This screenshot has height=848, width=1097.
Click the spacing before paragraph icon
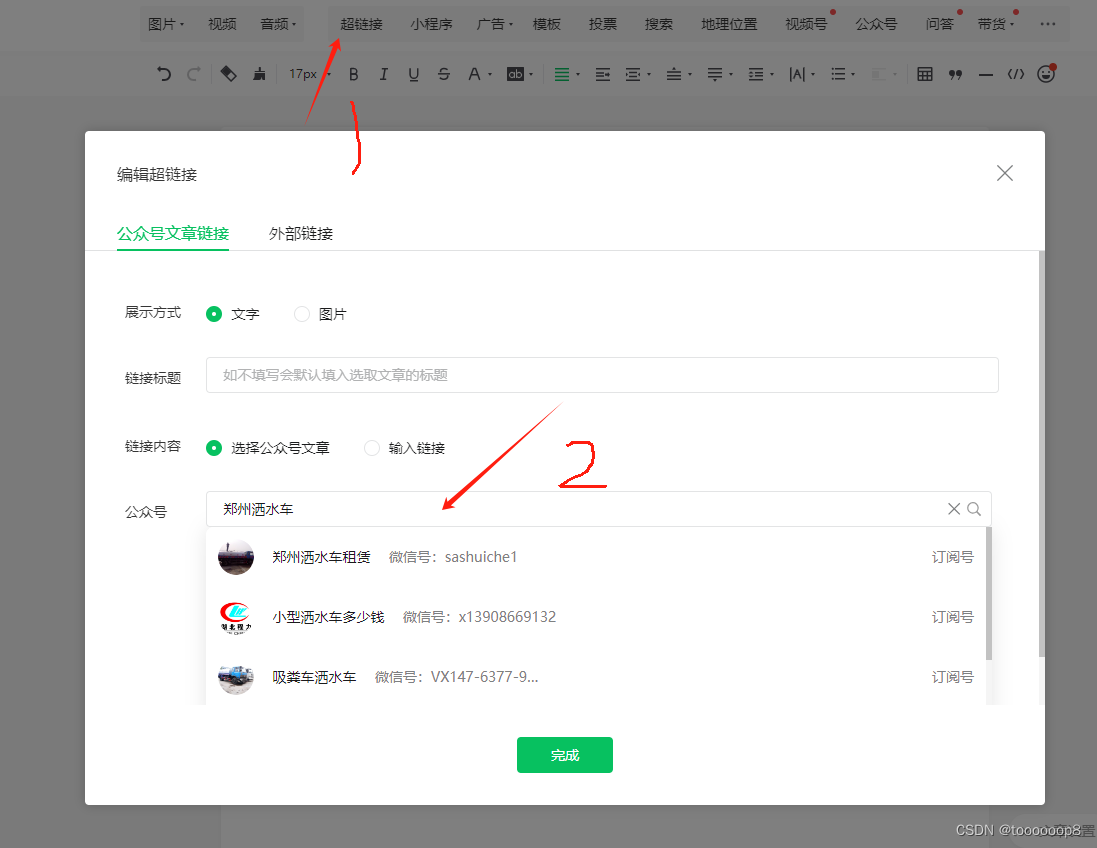coord(673,74)
